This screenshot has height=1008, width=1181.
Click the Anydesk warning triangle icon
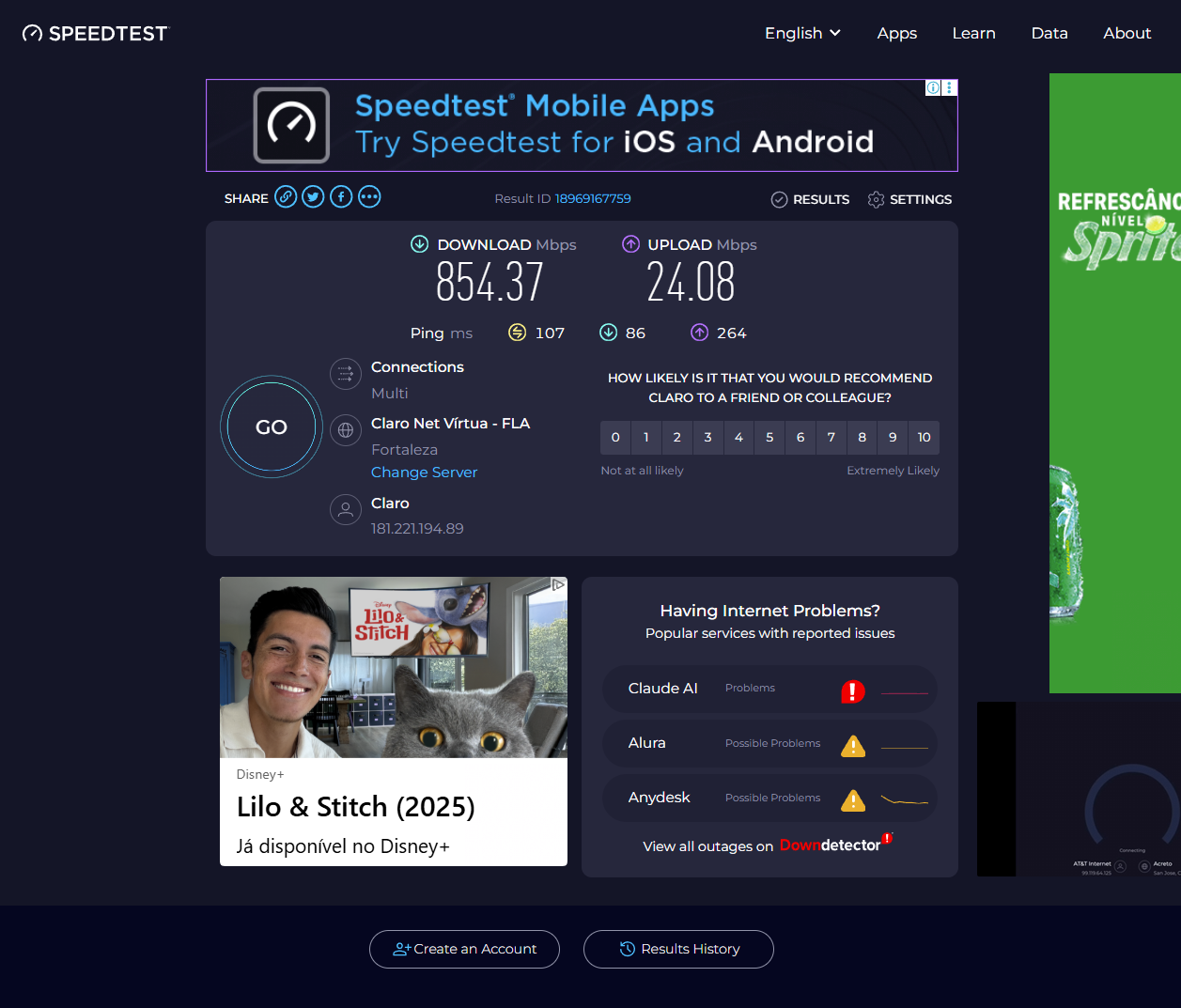click(x=853, y=800)
